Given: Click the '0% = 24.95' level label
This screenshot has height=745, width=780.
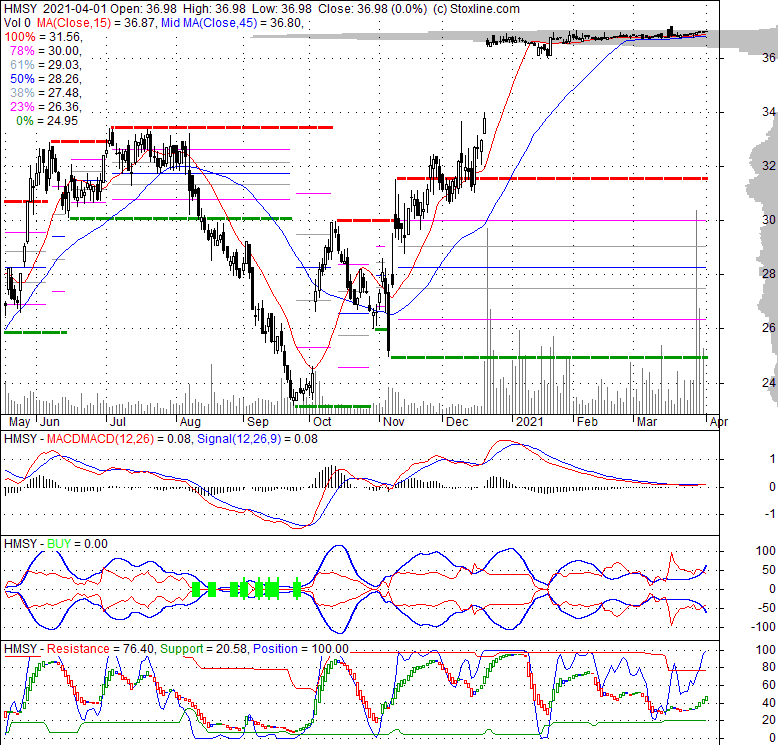Looking at the screenshot, I should coord(47,121).
